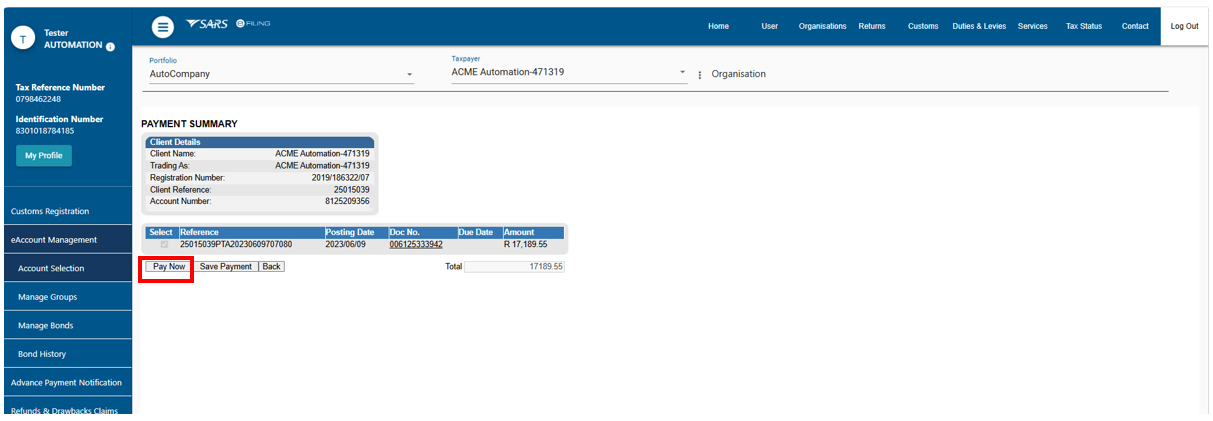Toggle the payment row Select checkbox

point(164,244)
